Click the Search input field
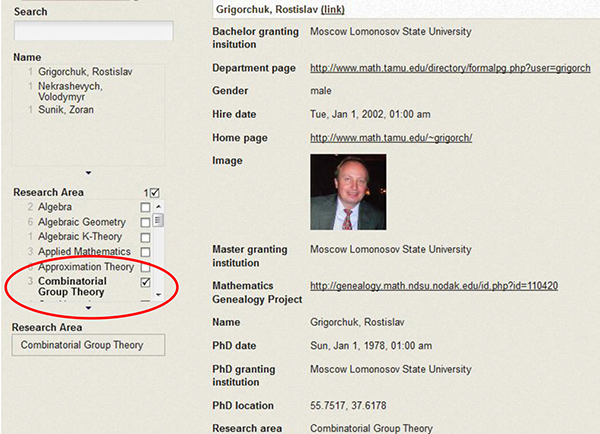This screenshot has width=600, height=434. (93, 32)
